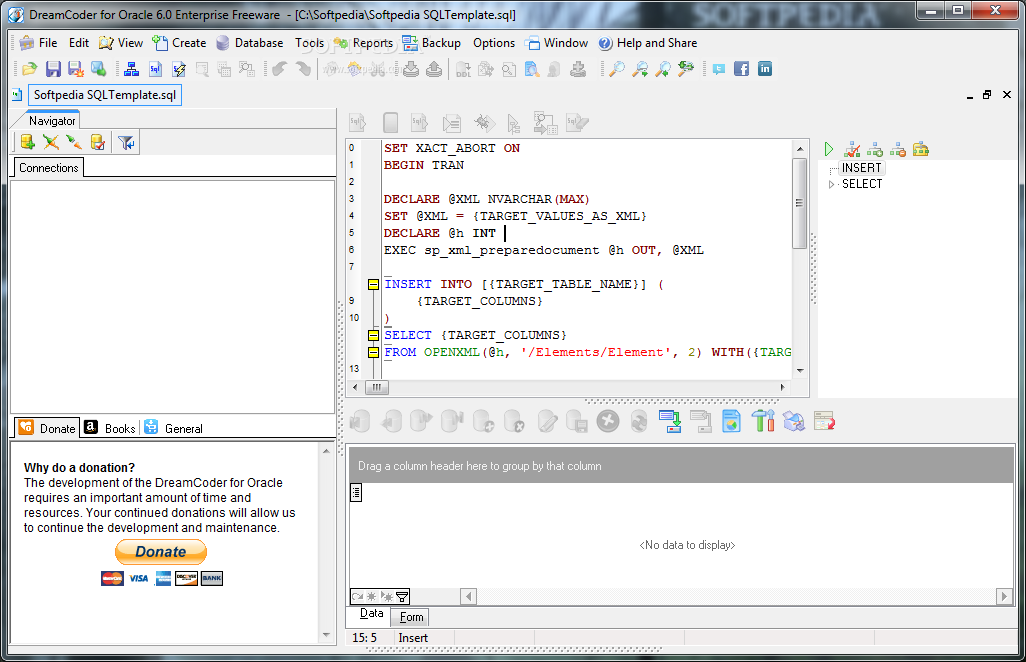
Task: Open the View menu
Action: click(121, 43)
